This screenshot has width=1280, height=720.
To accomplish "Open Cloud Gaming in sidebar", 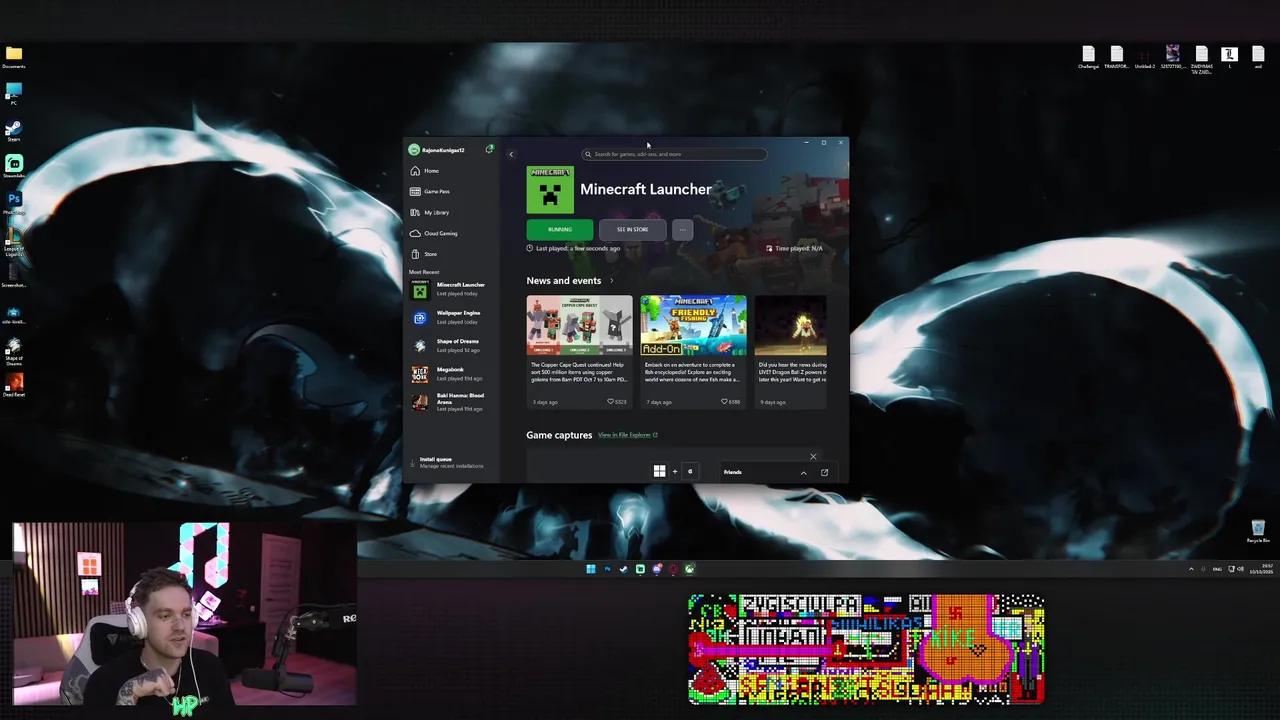I will tap(450, 233).
